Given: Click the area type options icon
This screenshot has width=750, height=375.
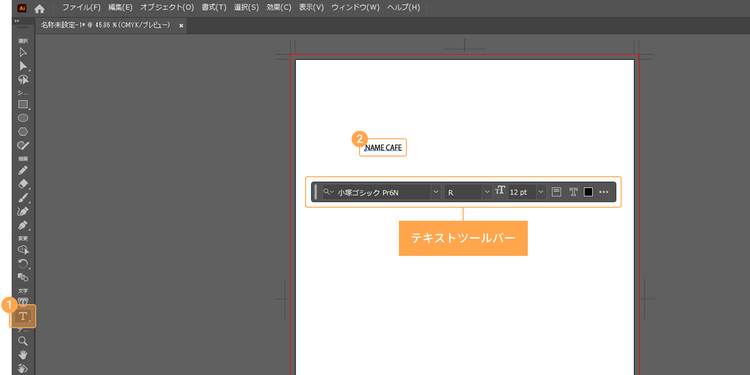Looking at the screenshot, I should (556, 192).
